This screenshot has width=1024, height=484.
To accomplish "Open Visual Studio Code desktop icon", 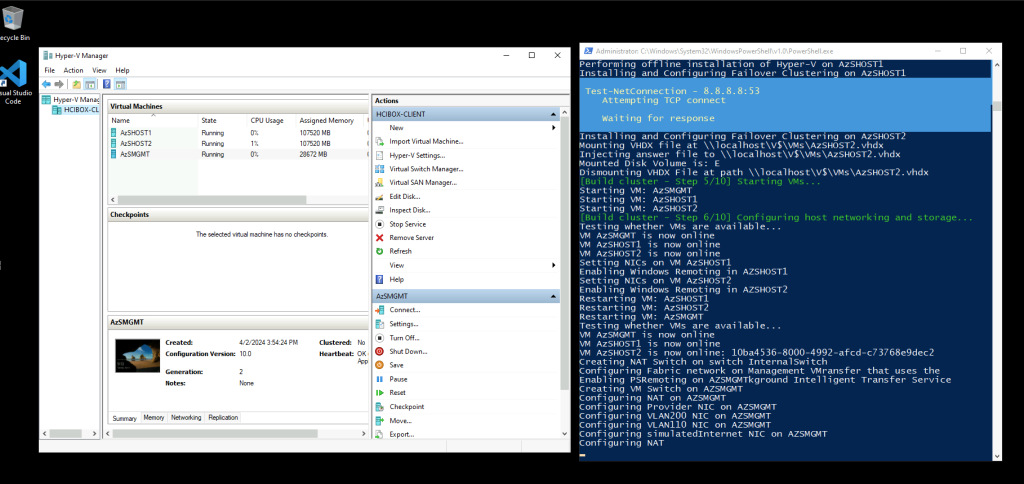I will point(14,82).
